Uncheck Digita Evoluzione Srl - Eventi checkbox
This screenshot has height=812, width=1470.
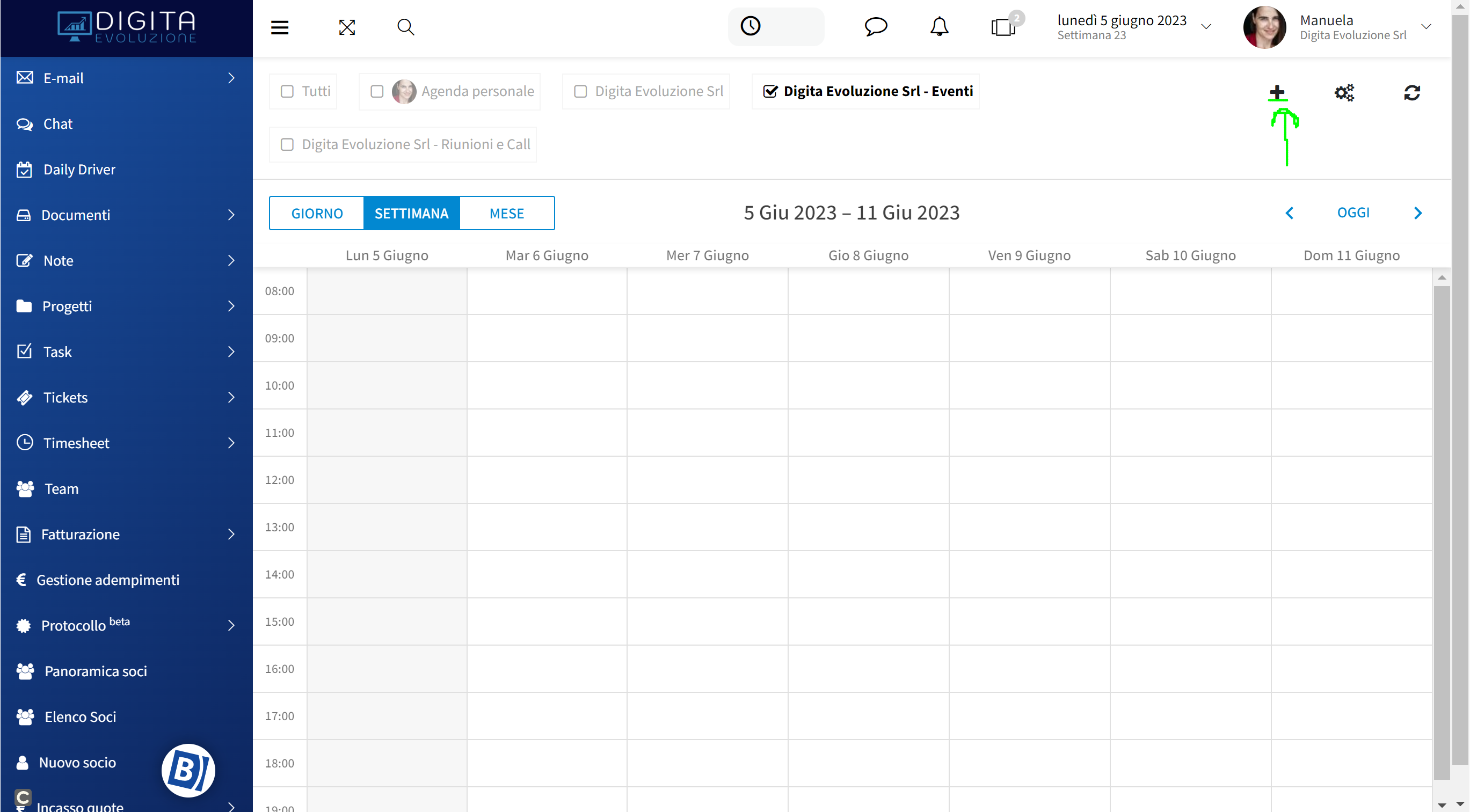pos(770,91)
